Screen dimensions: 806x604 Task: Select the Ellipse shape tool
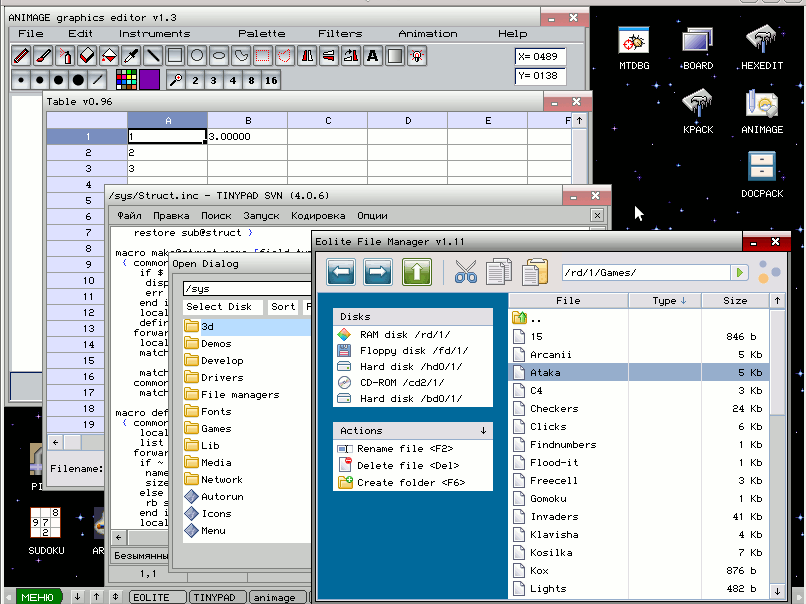tap(219, 56)
